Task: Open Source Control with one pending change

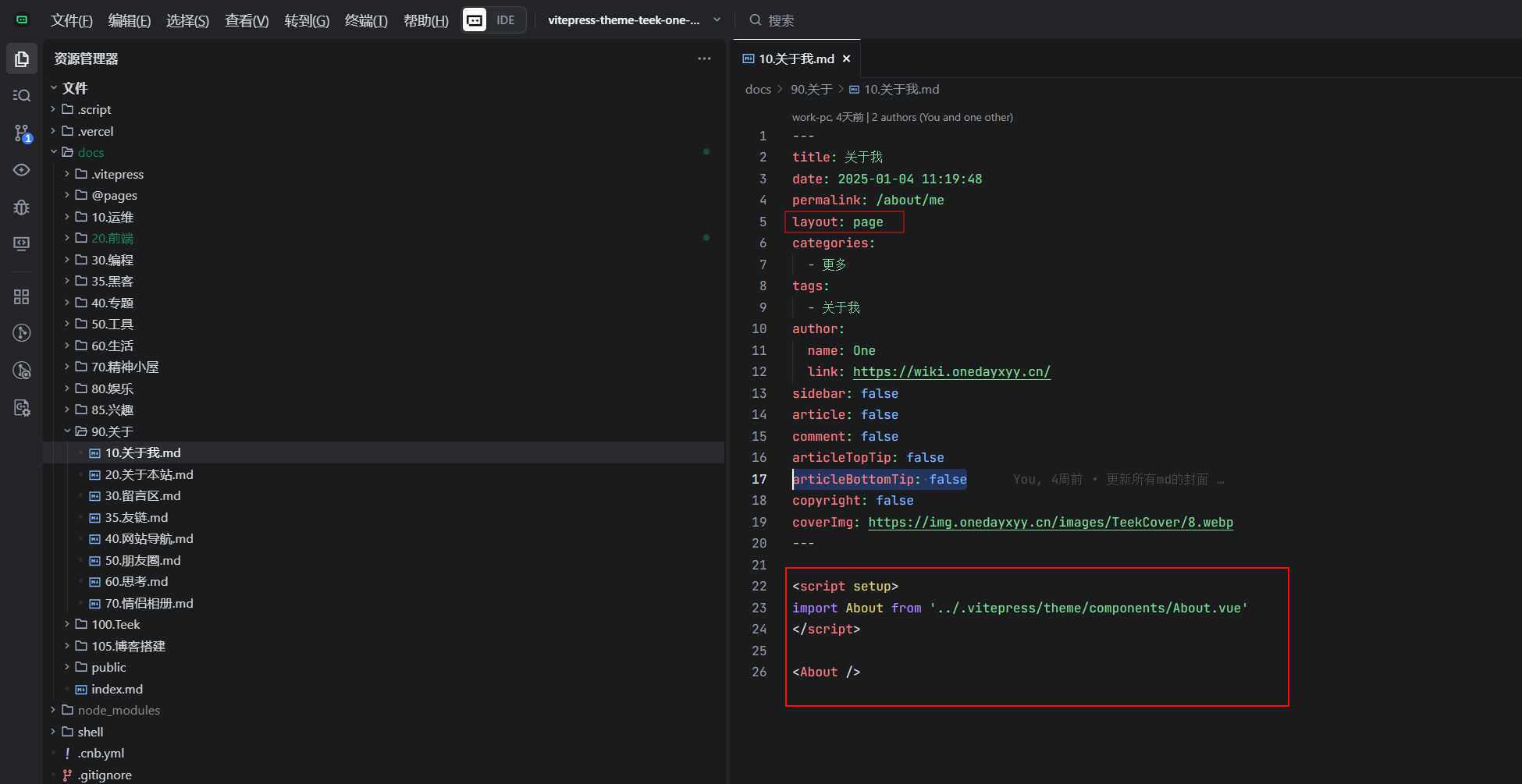Action: click(x=22, y=133)
